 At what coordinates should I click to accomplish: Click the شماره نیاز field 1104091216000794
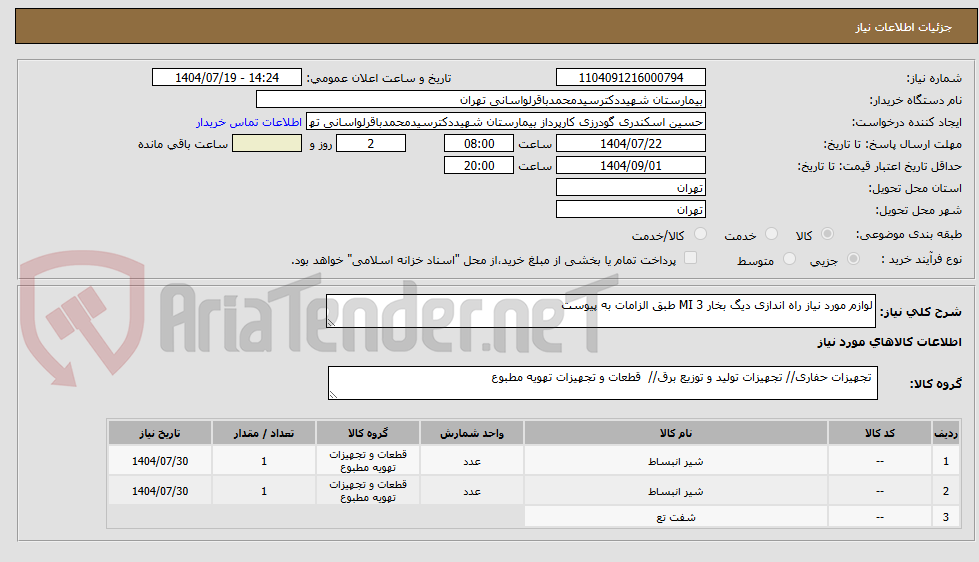click(x=631, y=77)
